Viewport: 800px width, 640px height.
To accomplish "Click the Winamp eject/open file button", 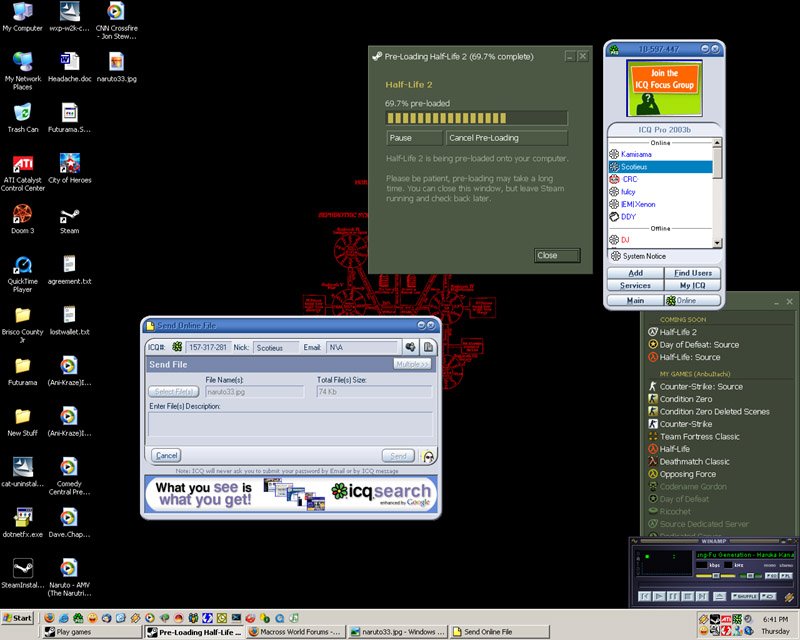I will [x=719, y=596].
